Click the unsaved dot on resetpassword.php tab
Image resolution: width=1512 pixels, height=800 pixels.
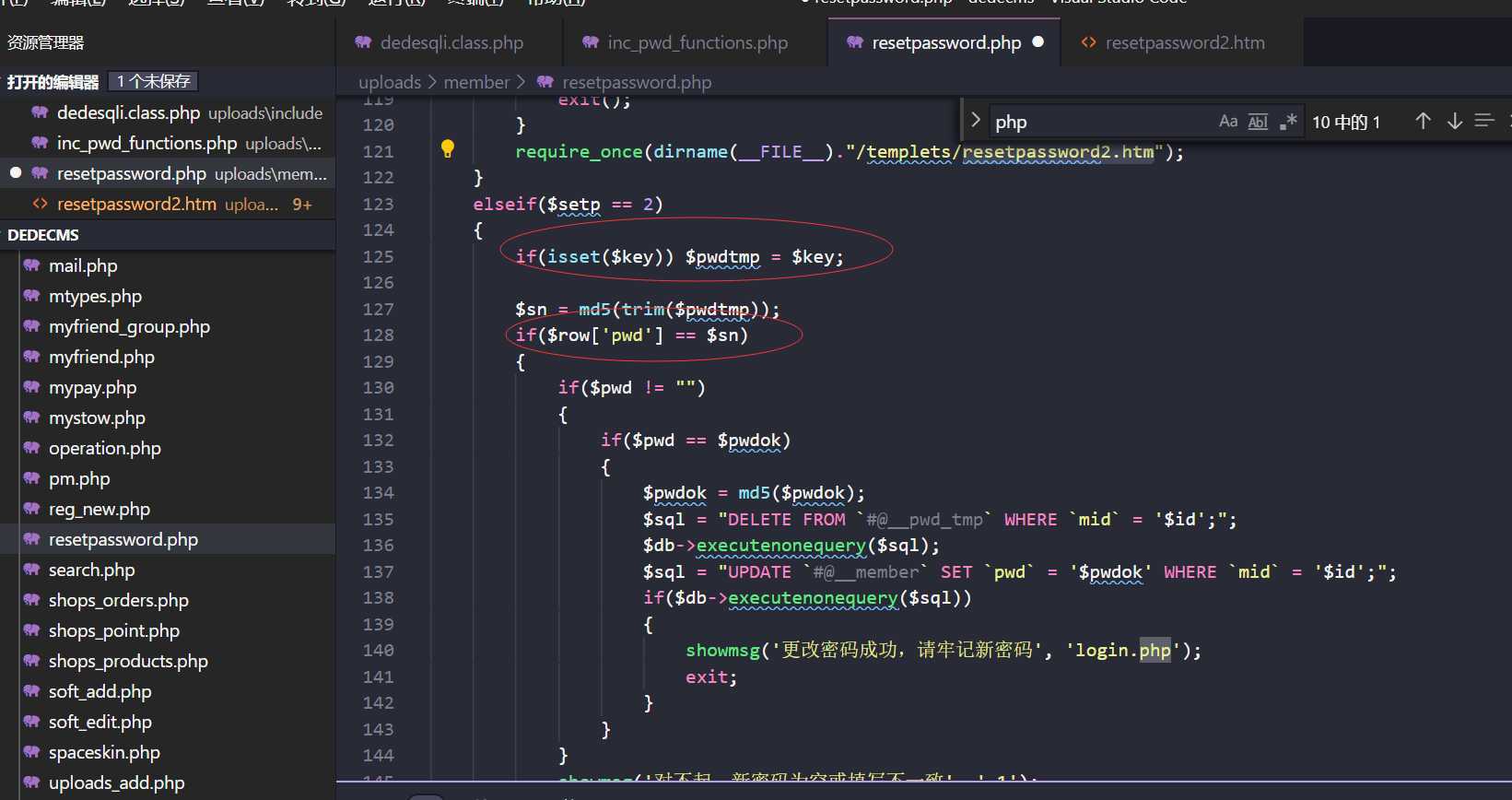point(1038,42)
